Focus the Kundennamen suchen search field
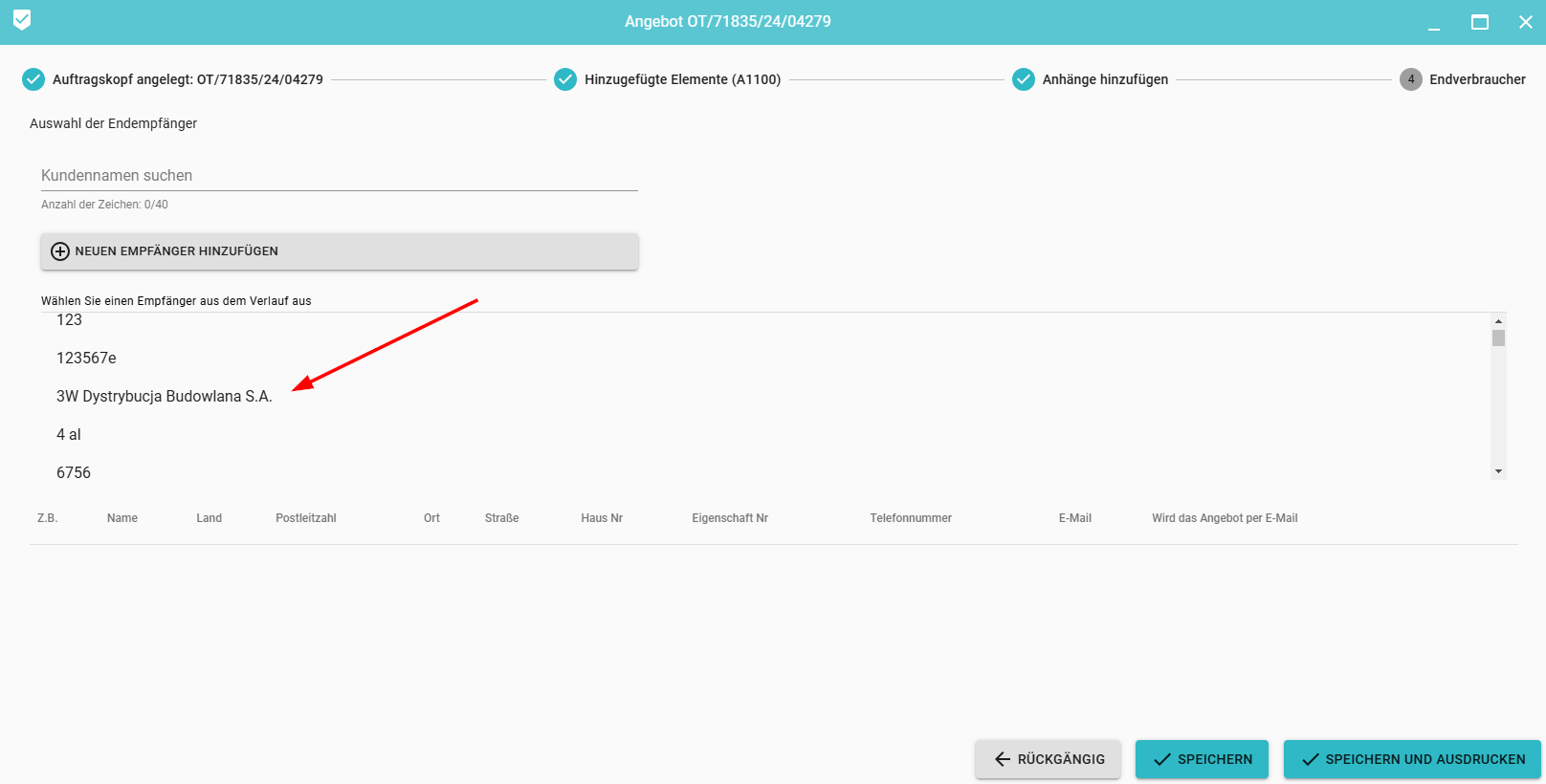This screenshot has width=1546, height=784. pos(339,176)
